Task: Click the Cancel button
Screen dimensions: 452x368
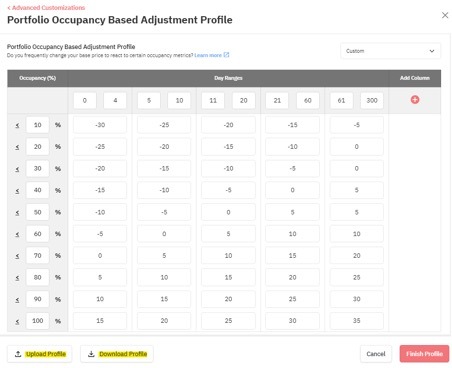Action: tap(376, 354)
